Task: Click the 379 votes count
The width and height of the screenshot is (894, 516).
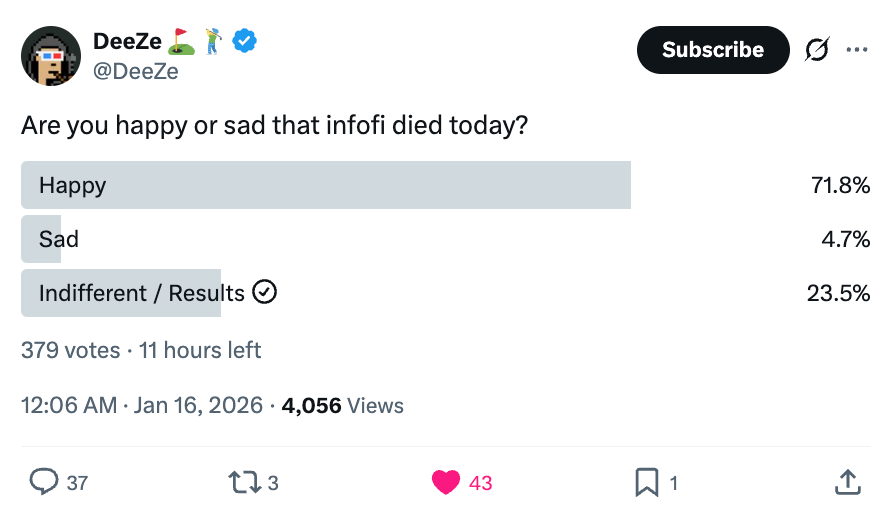Action: tap(70, 350)
